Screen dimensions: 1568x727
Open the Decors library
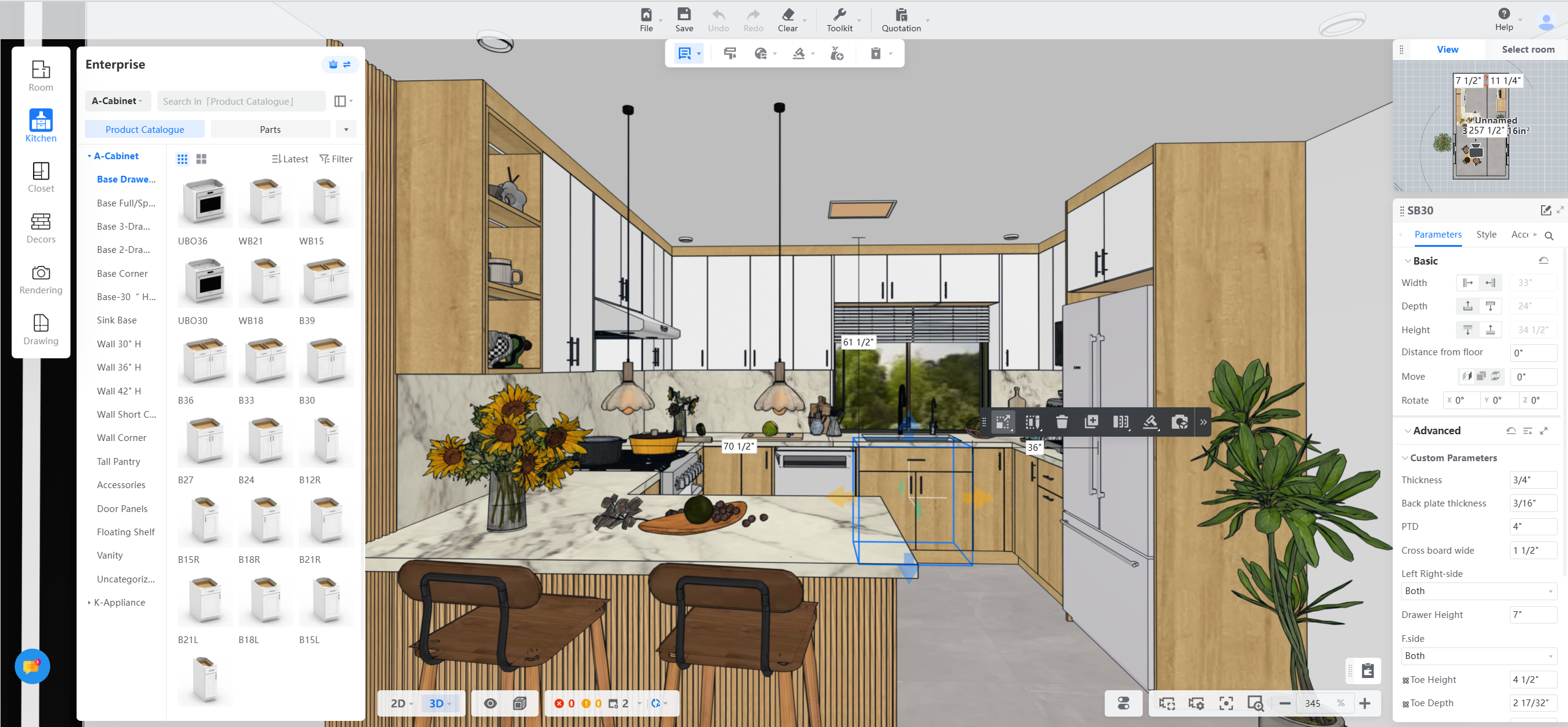click(40, 228)
